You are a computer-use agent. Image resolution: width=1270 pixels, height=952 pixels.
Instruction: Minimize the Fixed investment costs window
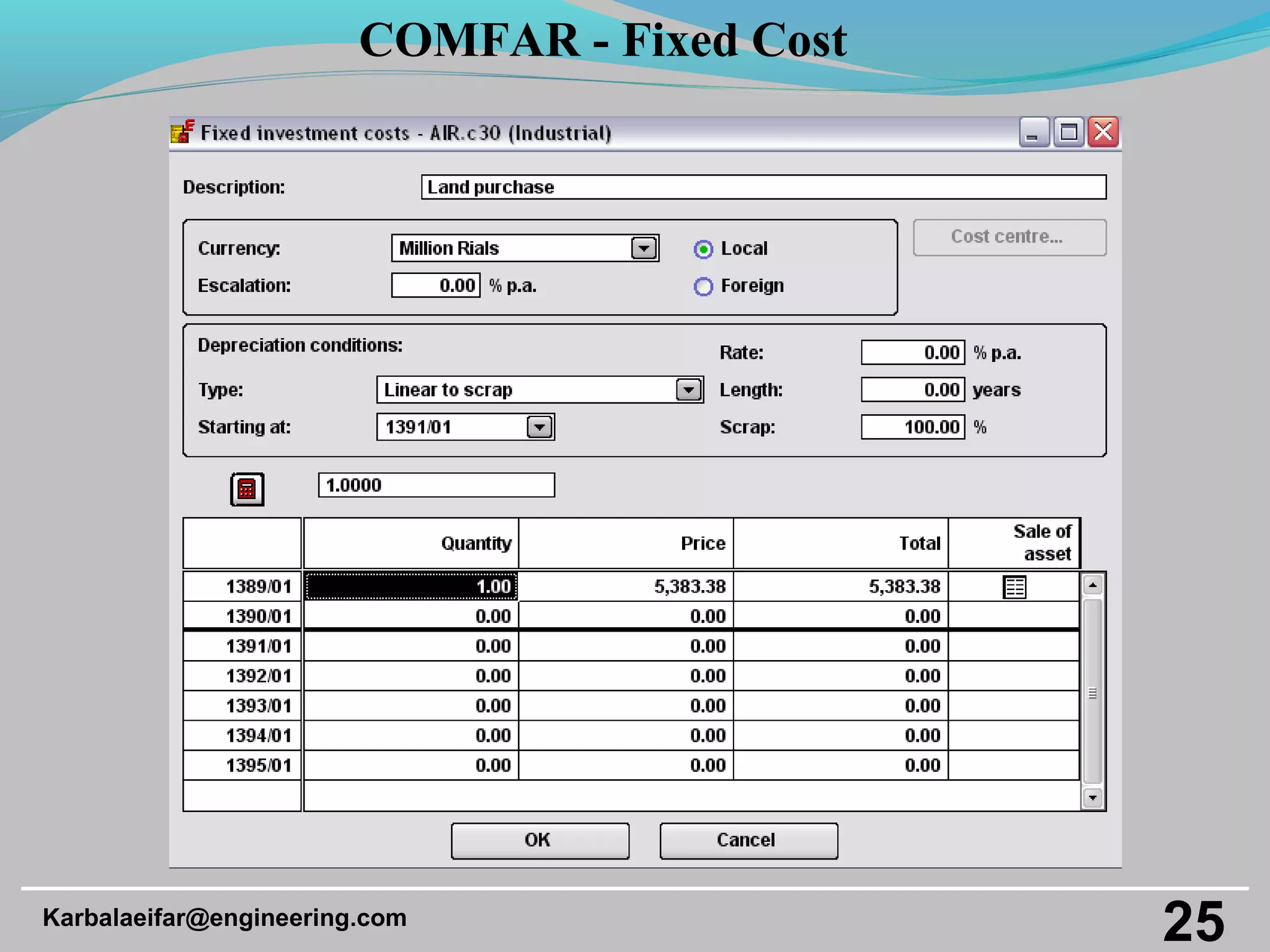point(1034,132)
